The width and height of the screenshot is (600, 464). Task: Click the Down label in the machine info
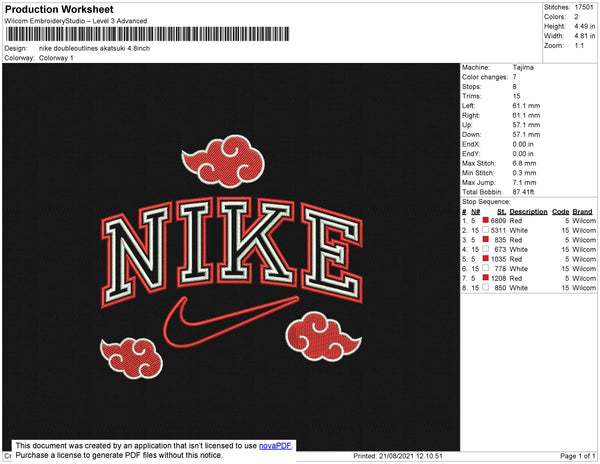click(x=471, y=134)
